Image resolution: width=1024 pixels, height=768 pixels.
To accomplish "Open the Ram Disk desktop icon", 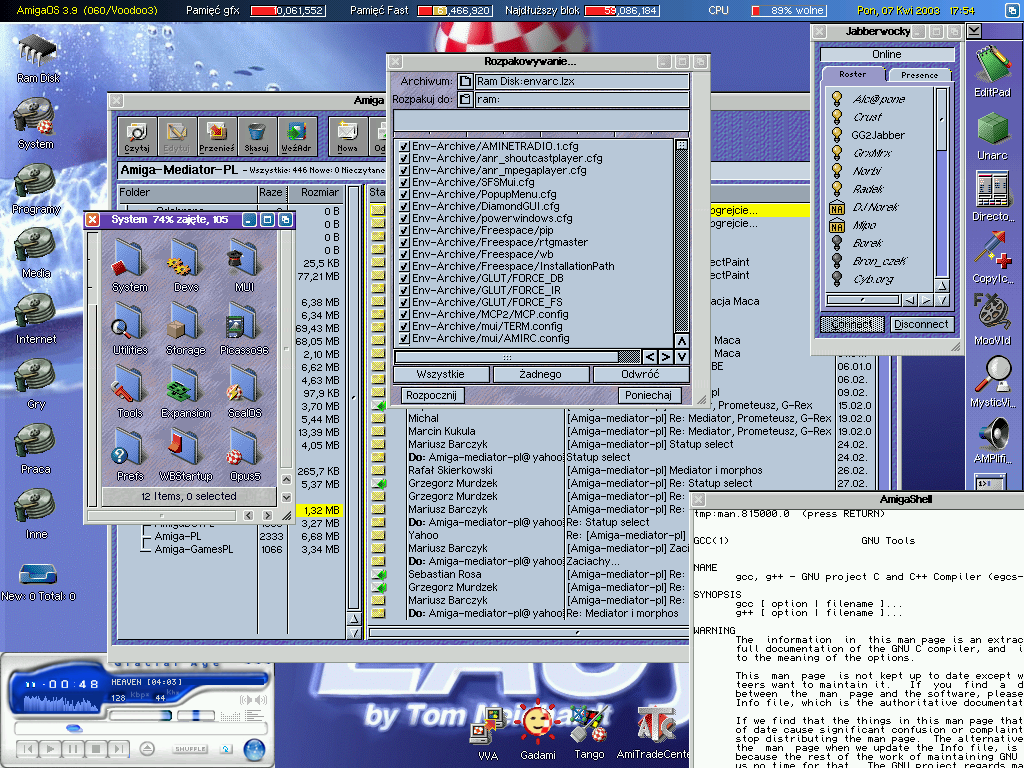I will pos(37,57).
